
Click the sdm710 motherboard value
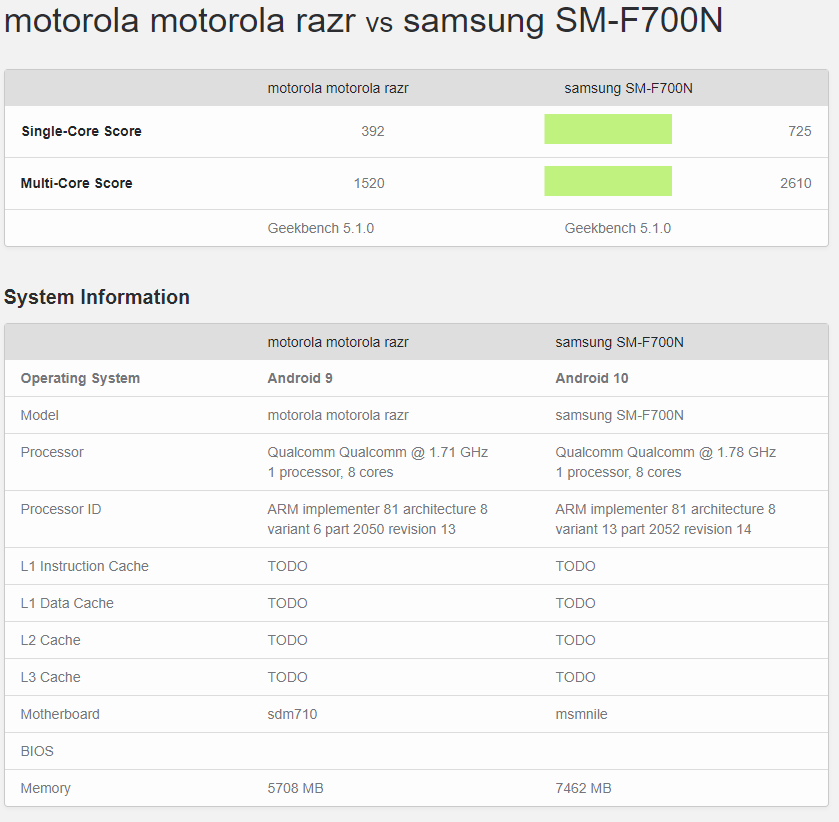(x=292, y=714)
